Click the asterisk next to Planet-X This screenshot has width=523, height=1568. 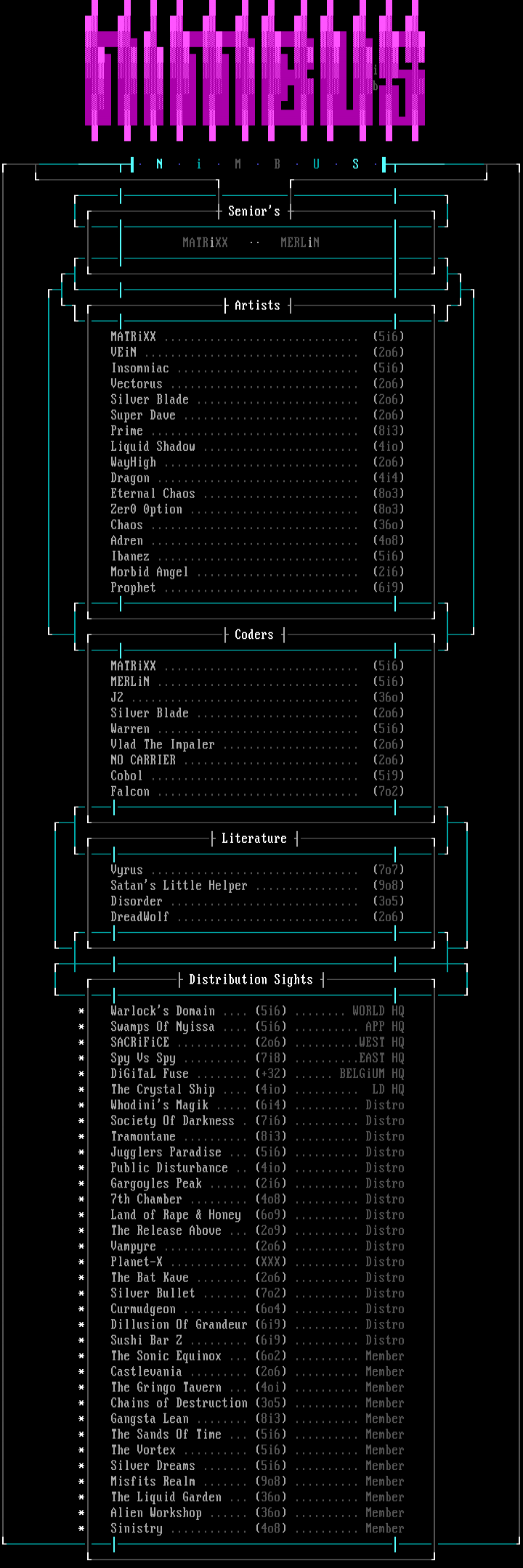(81, 1262)
